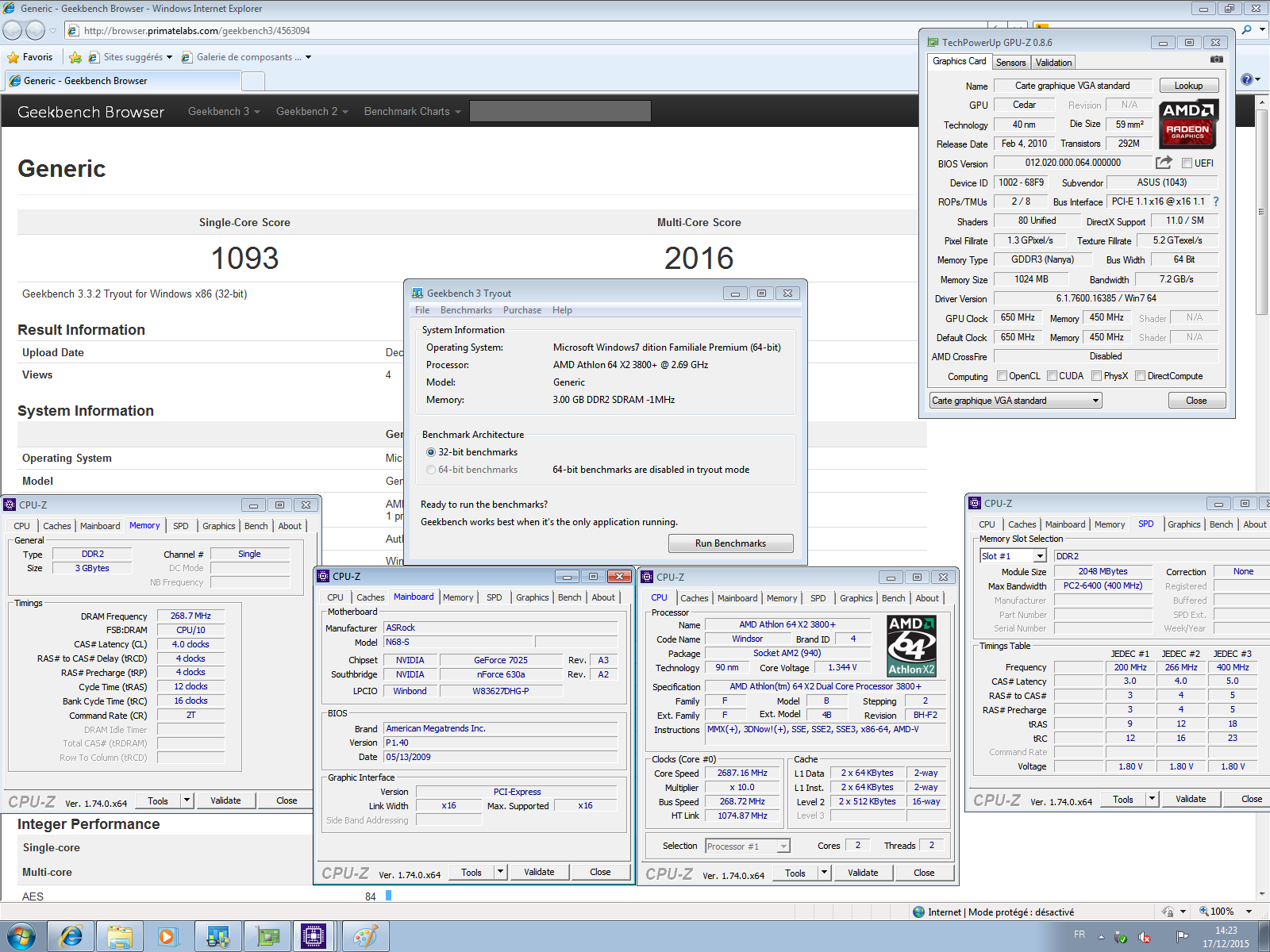Click the Lookup button in GPU-Z
Image resolution: width=1270 pixels, height=952 pixels.
(1188, 86)
